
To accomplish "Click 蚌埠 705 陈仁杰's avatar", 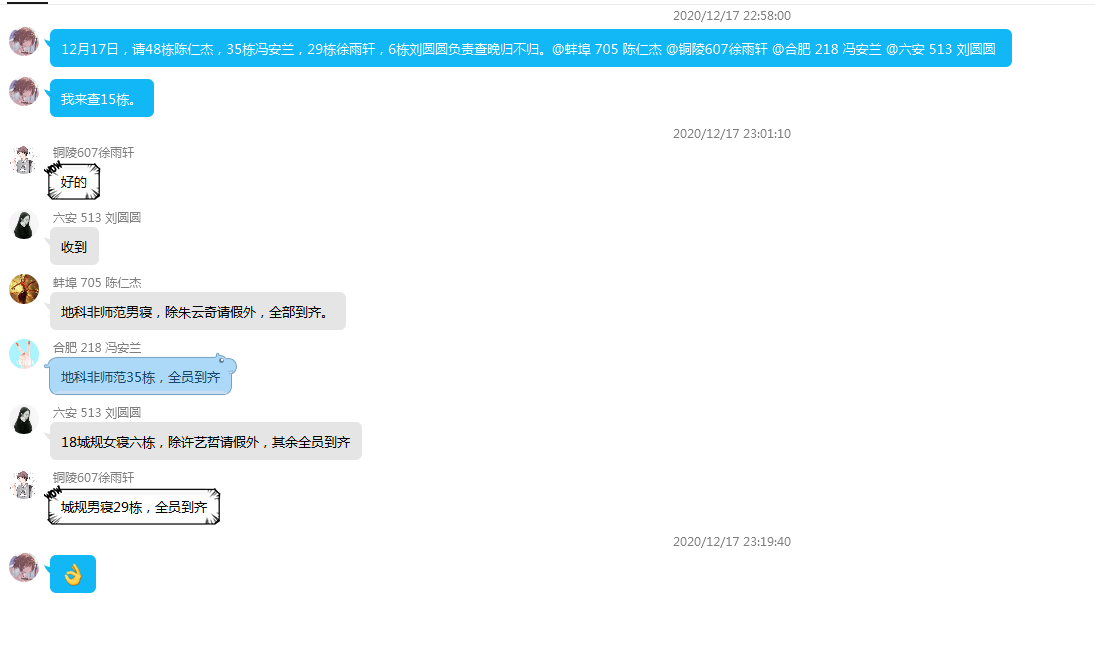I will click(24, 289).
